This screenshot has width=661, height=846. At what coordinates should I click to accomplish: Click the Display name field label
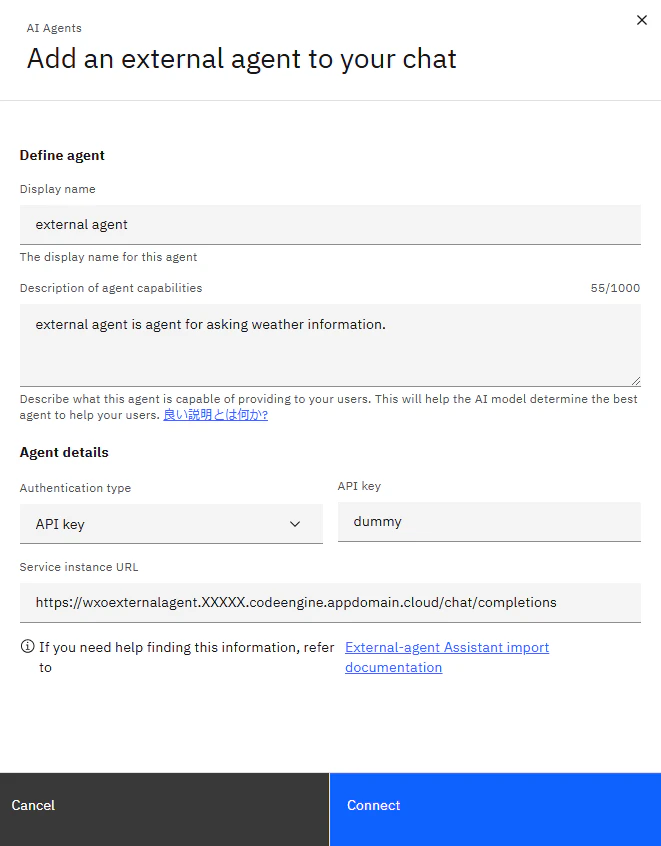point(58,189)
